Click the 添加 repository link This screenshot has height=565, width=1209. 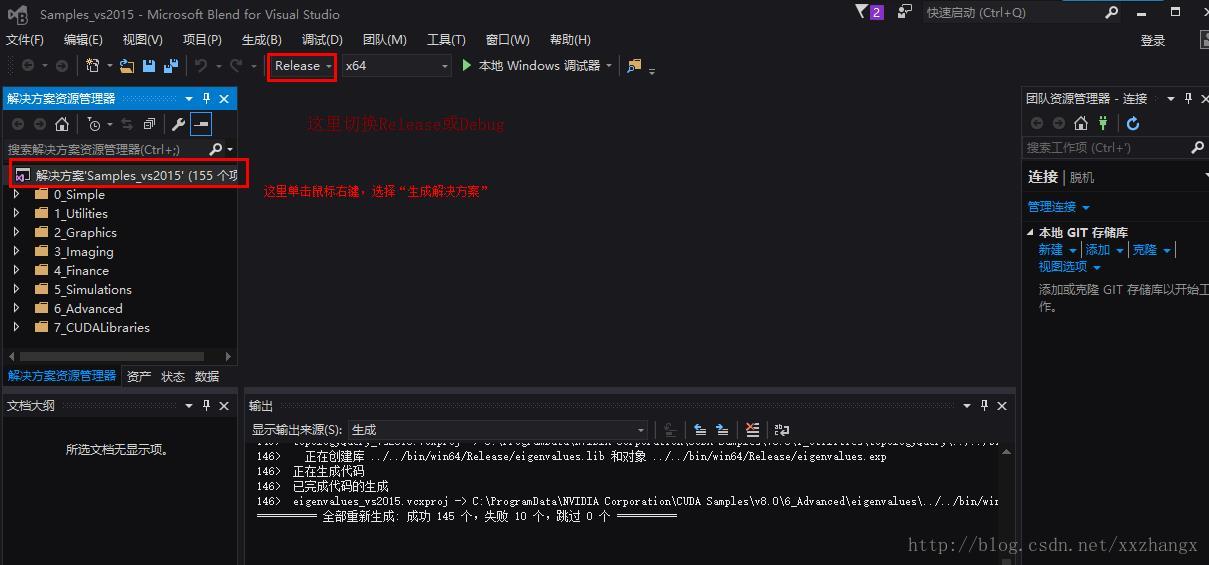pyautogui.click(x=1098, y=250)
